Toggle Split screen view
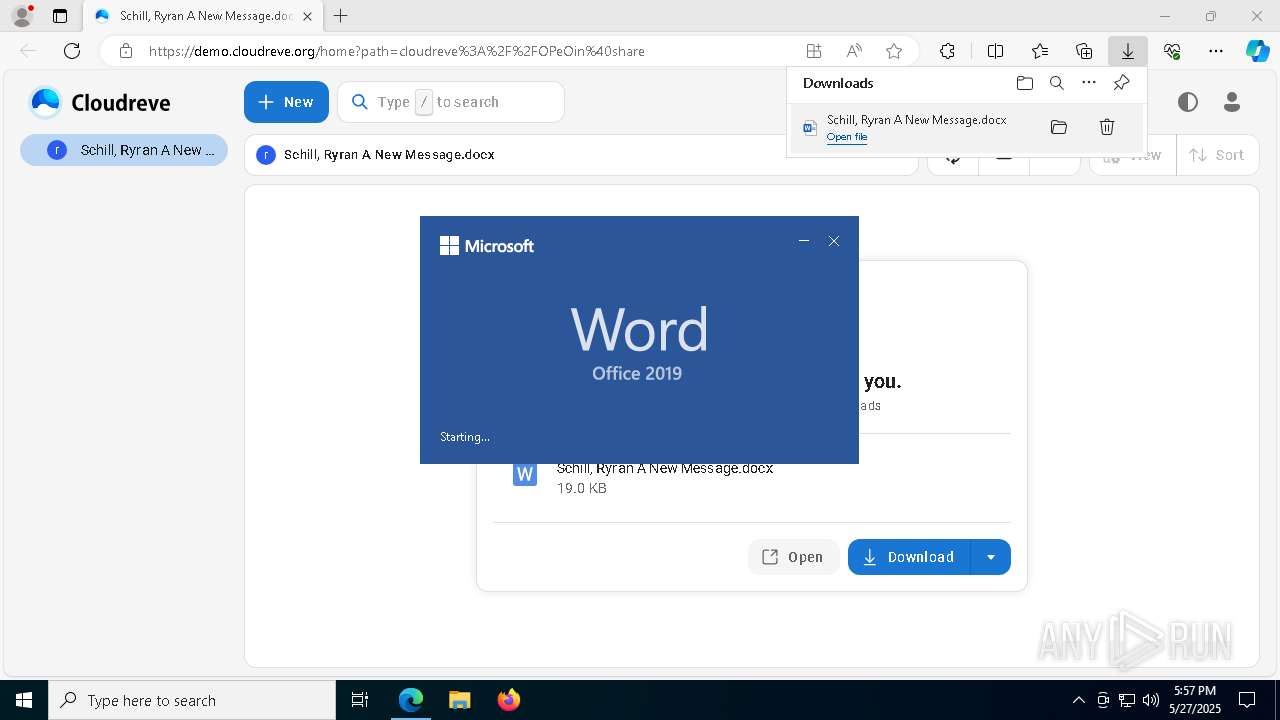Screen dimensions: 1280x720 (x=995, y=51)
